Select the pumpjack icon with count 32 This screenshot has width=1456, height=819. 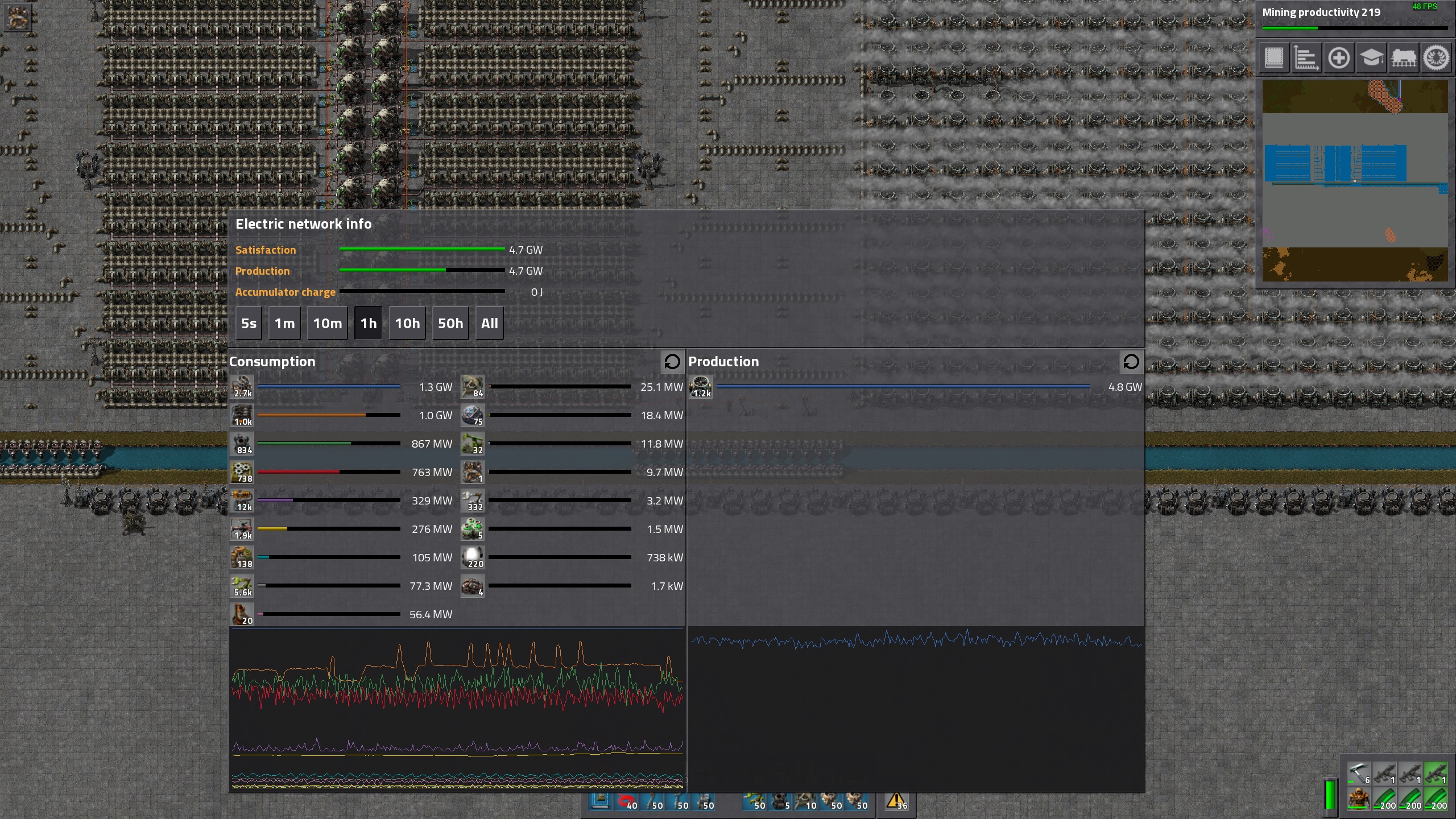click(473, 444)
